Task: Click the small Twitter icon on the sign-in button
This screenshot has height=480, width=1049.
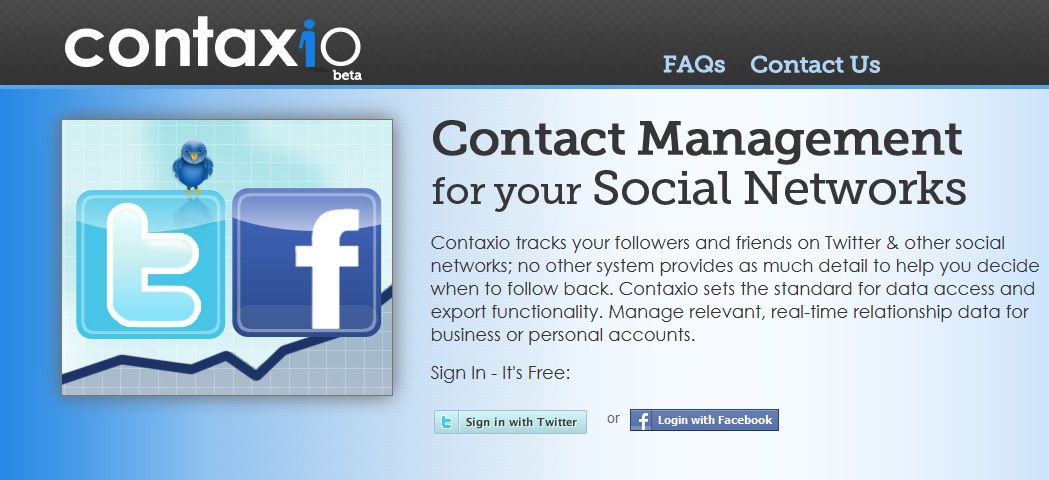Action: click(x=447, y=422)
